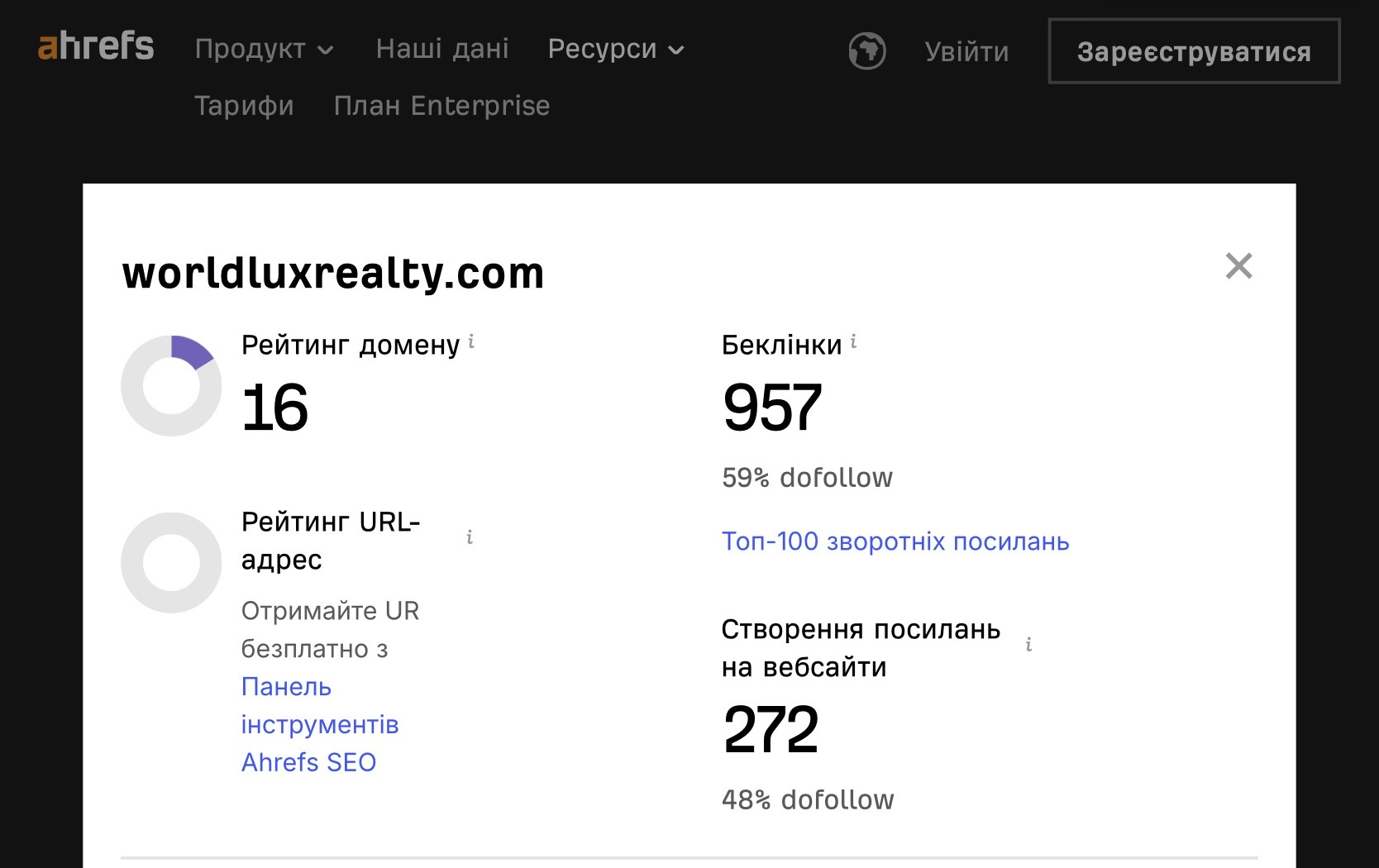1379x868 pixels.
Task: Open Топ-100 зворотніх посилань link
Action: (895, 541)
